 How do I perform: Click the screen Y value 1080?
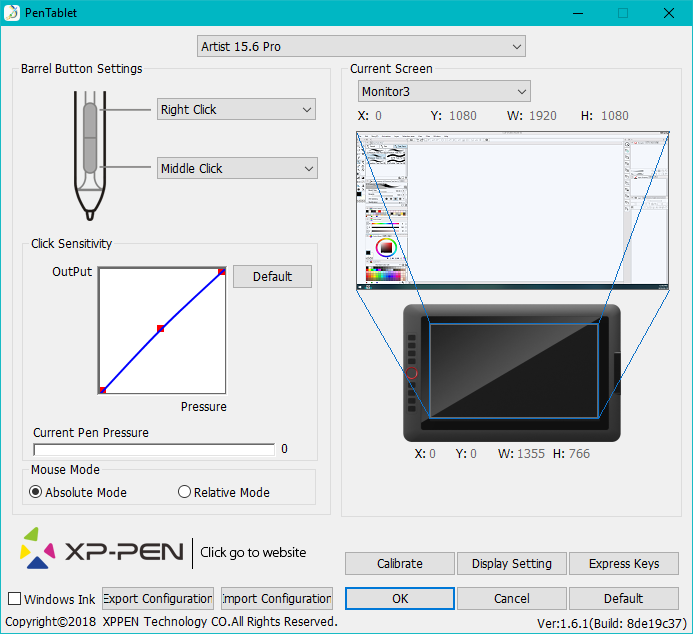click(463, 116)
